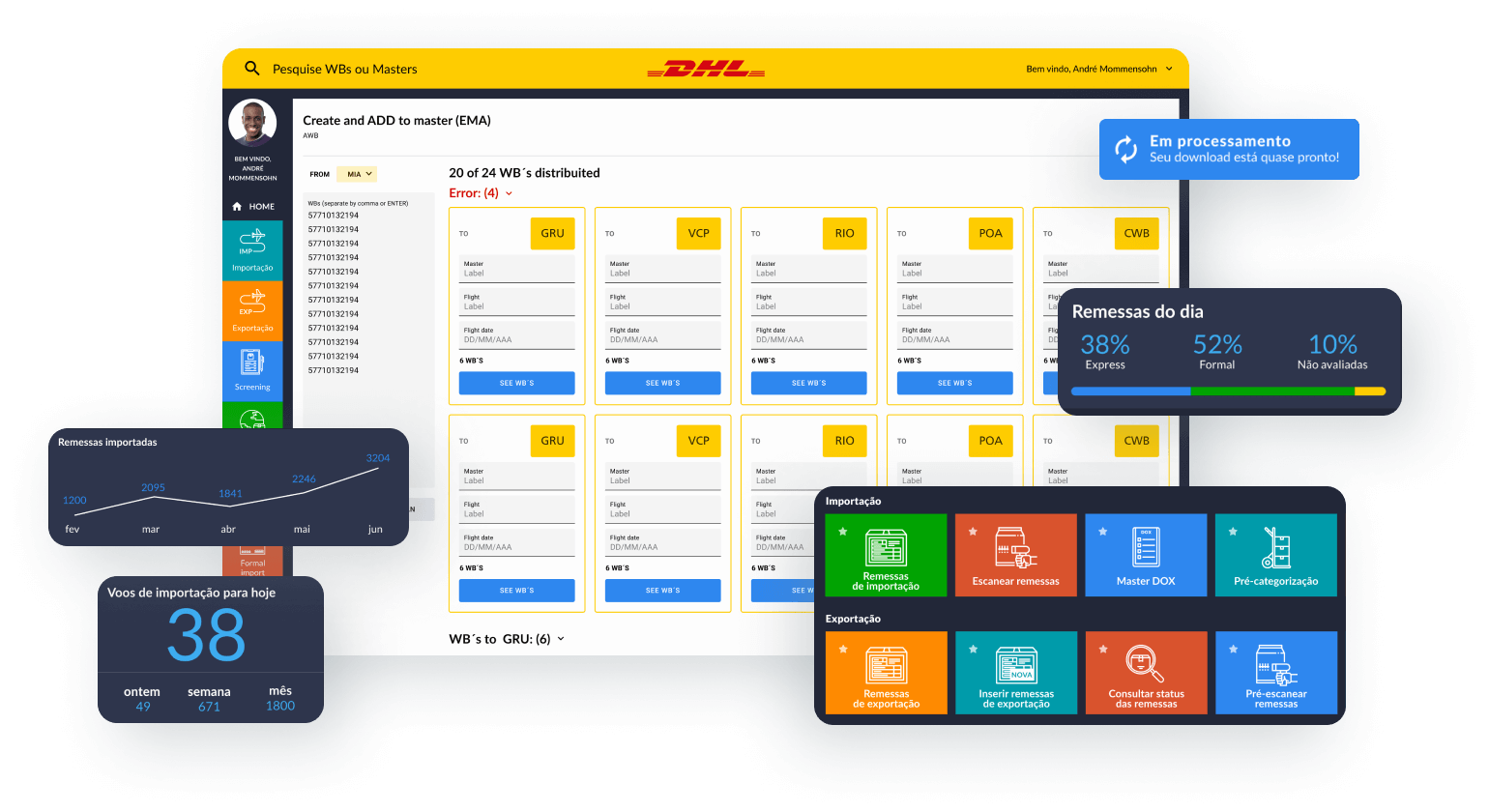Click Master DOX tile icon
The height and width of the screenshot is (812, 1489).
(1146, 547)
